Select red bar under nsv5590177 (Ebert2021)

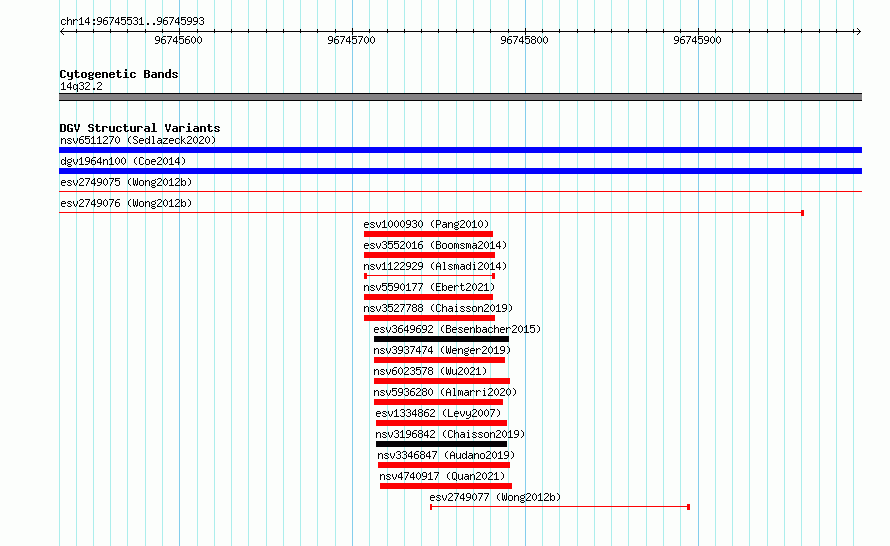coord(429,297)
